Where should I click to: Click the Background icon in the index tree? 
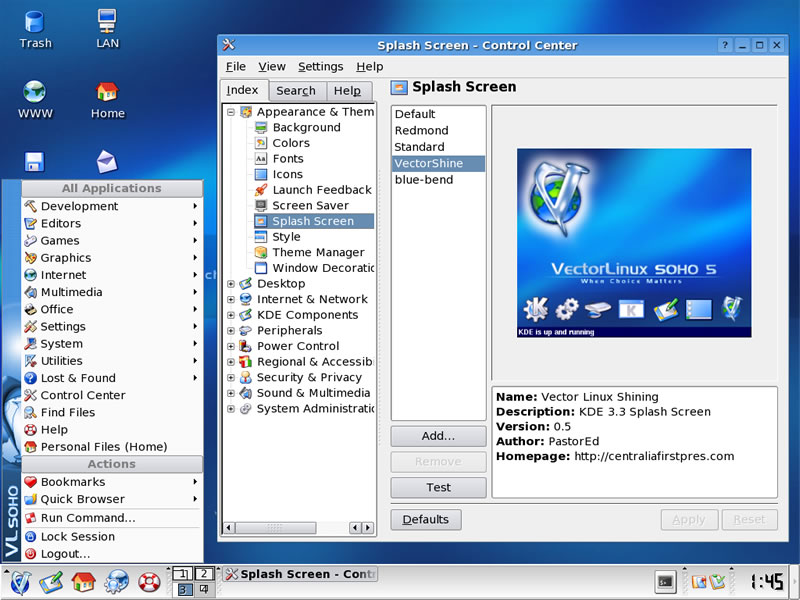pos(261,127)
